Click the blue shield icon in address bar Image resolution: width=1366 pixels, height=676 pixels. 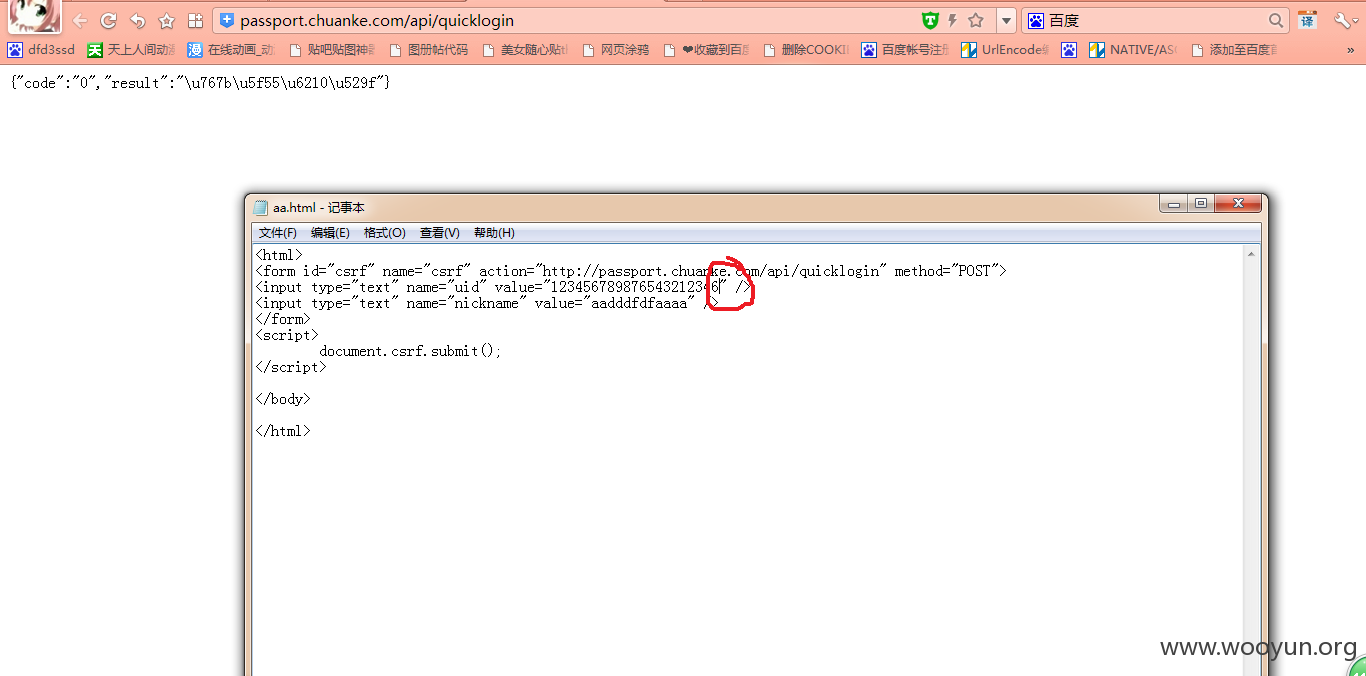(227, 20)
